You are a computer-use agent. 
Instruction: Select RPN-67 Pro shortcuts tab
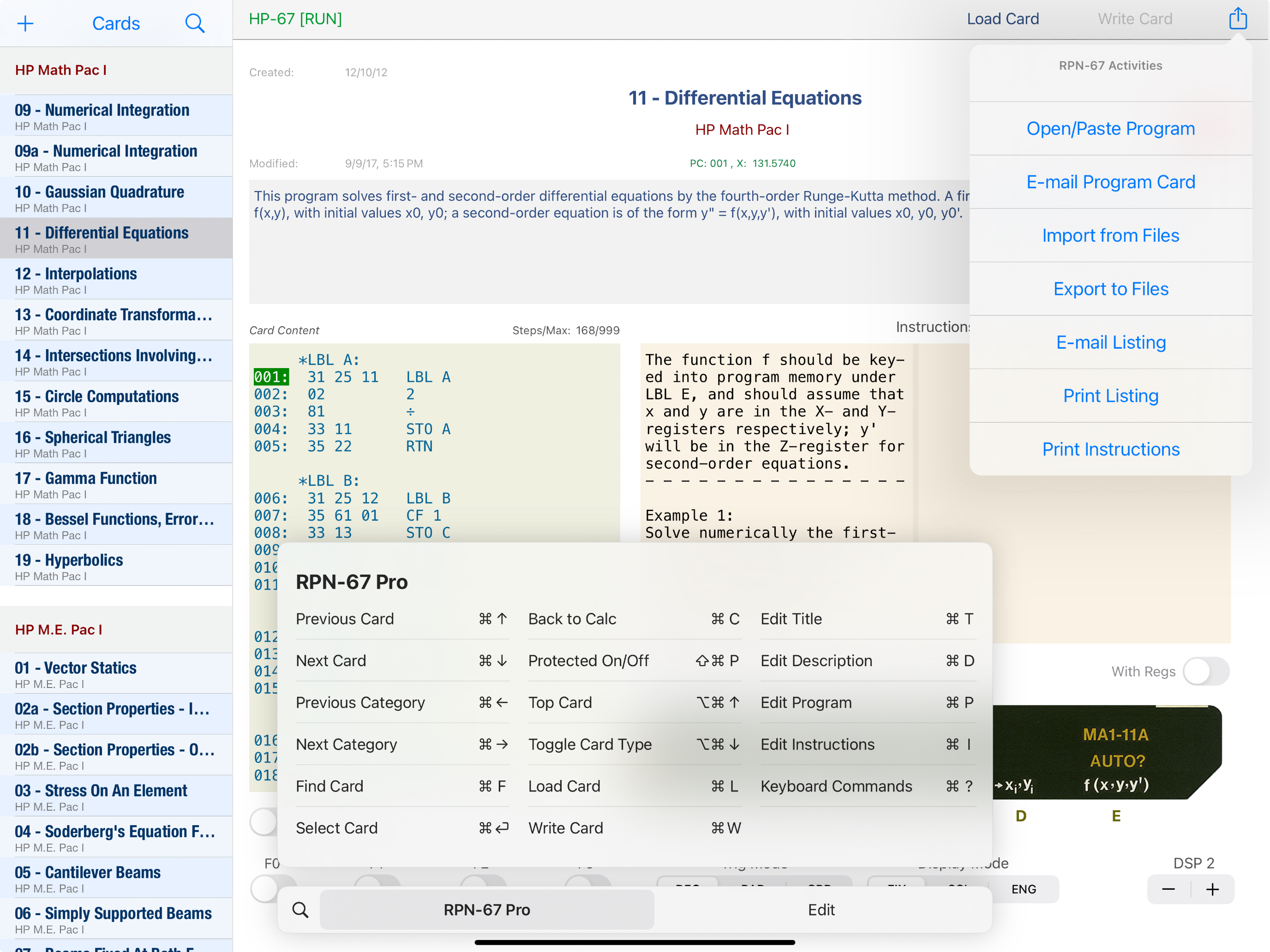point(486,910)
